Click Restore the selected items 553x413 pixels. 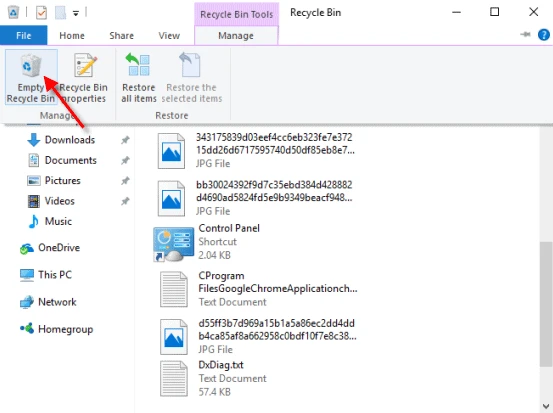(x=192, y=77)
